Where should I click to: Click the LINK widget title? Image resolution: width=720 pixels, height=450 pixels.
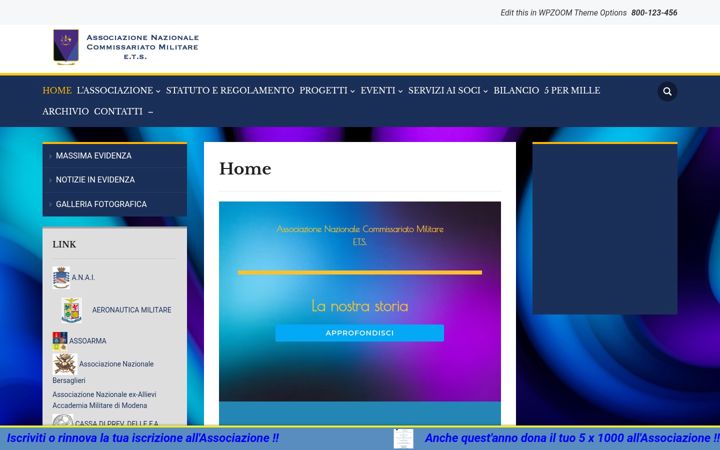64,244
